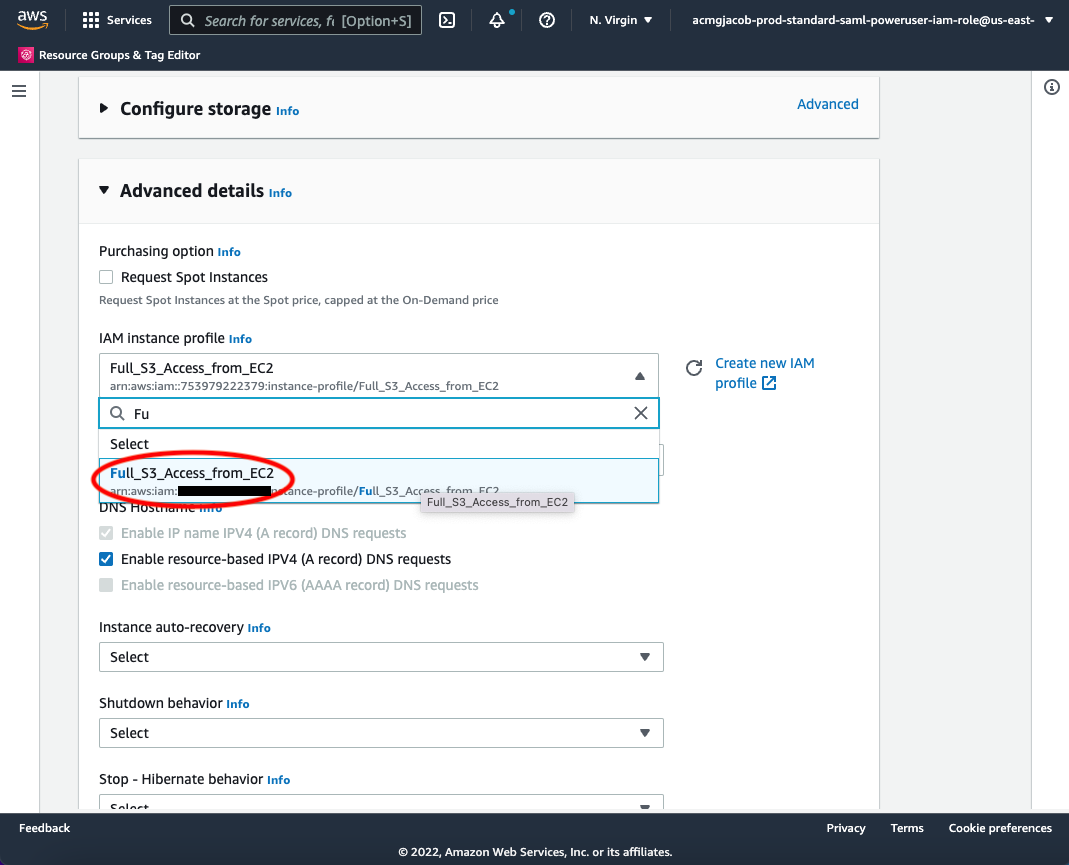Open the notifications bell
Viewport: 1069px width, 865px height.
(x=497, y=20)
